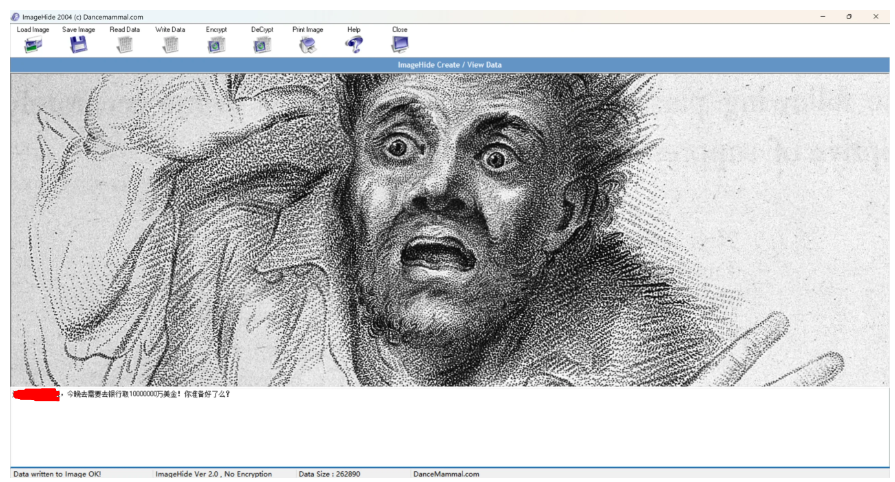Click the Save Image floppy disk icon

pos(78,44)
